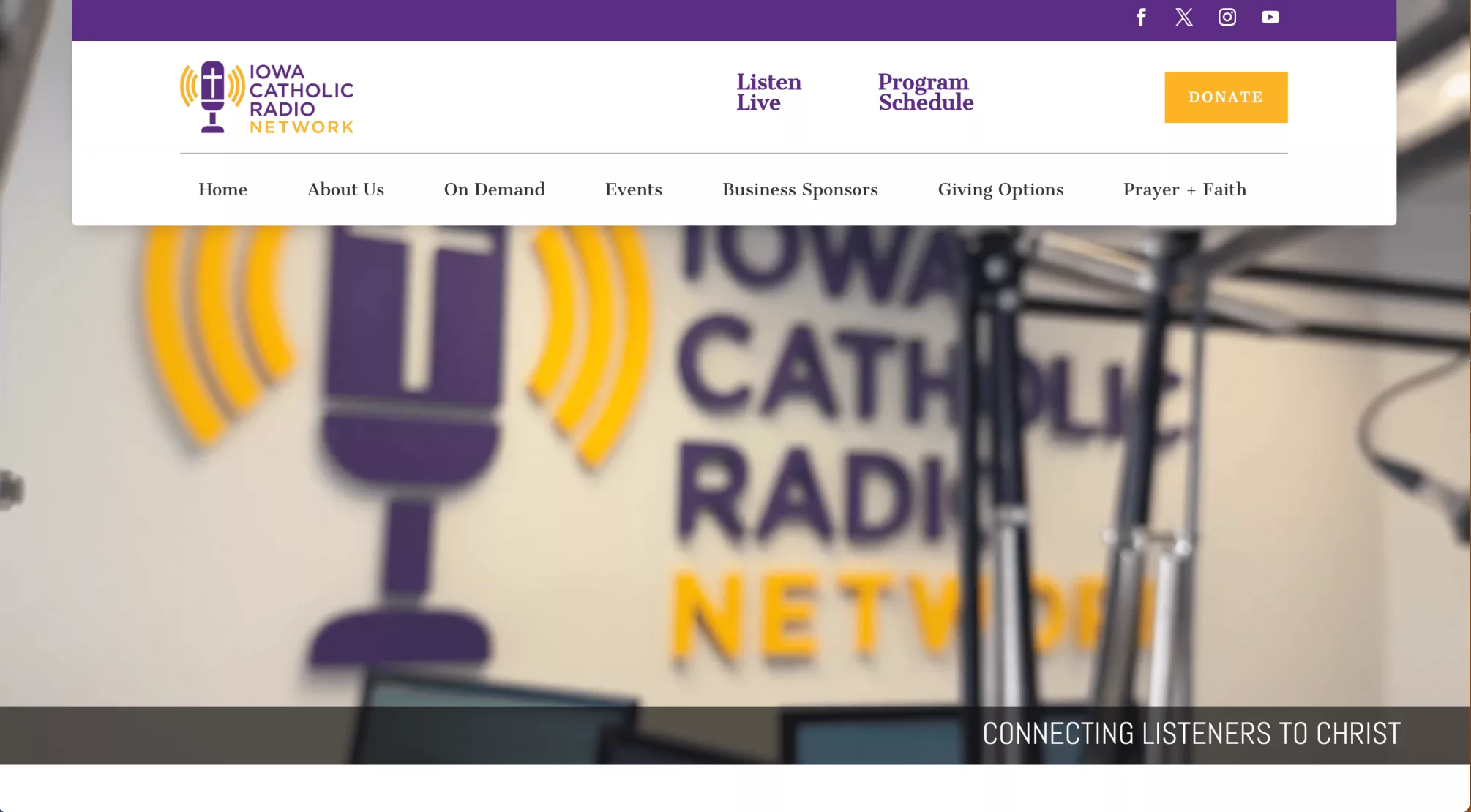Click the Listen Live link
The image size is (1471, 812).
(x=768, y=92)
